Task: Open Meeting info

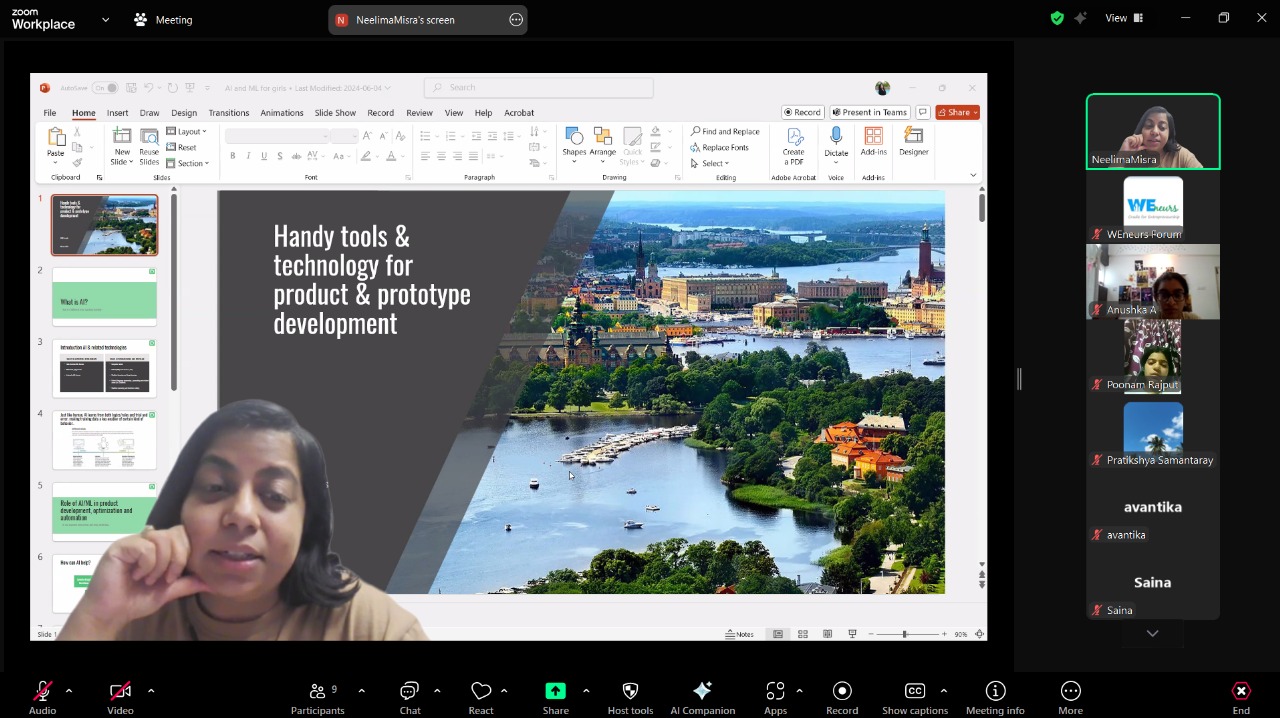Action: 995,697
